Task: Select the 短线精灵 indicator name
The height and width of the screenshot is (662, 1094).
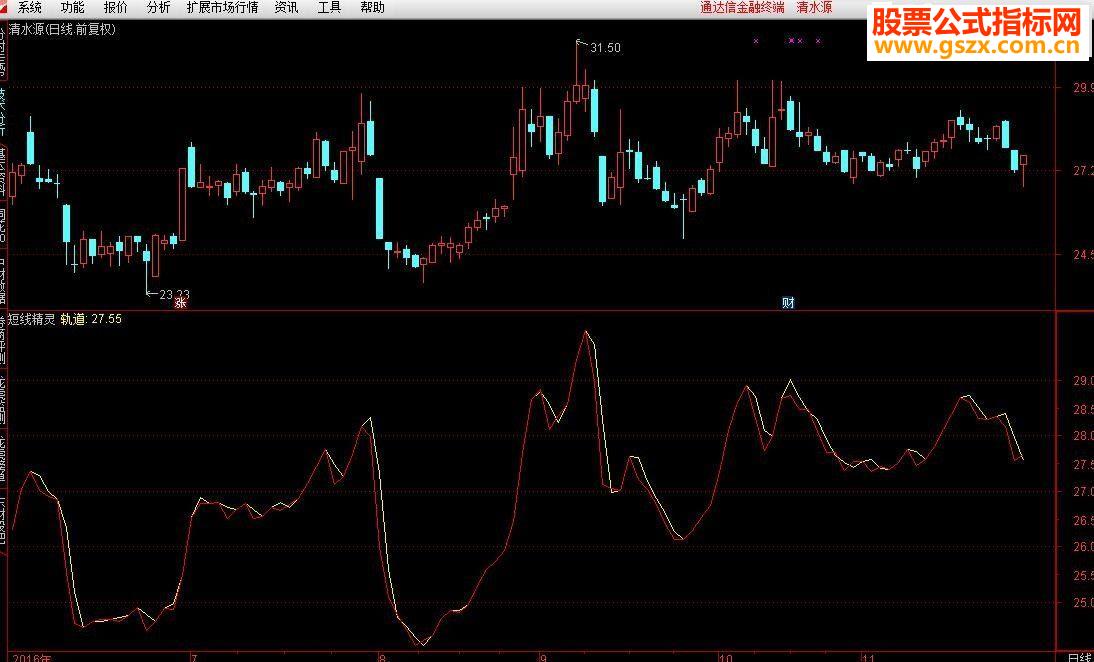Action: [x=31, y=319]
